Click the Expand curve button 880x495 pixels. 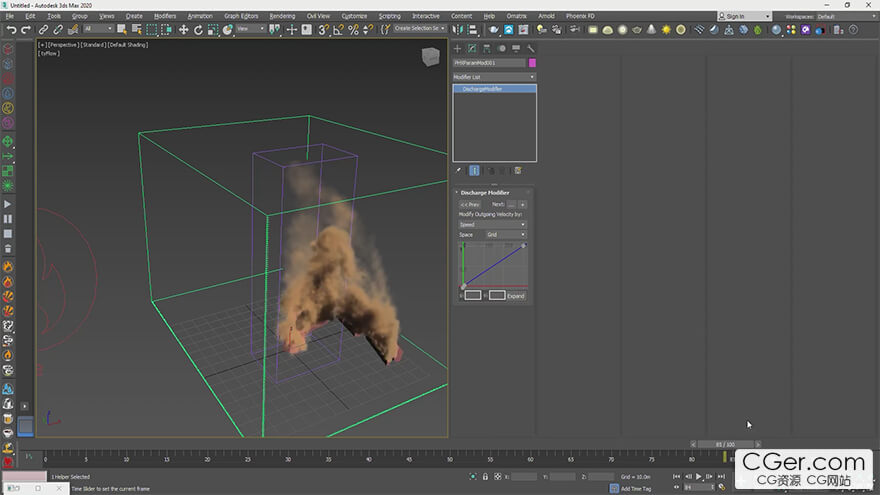515,296
